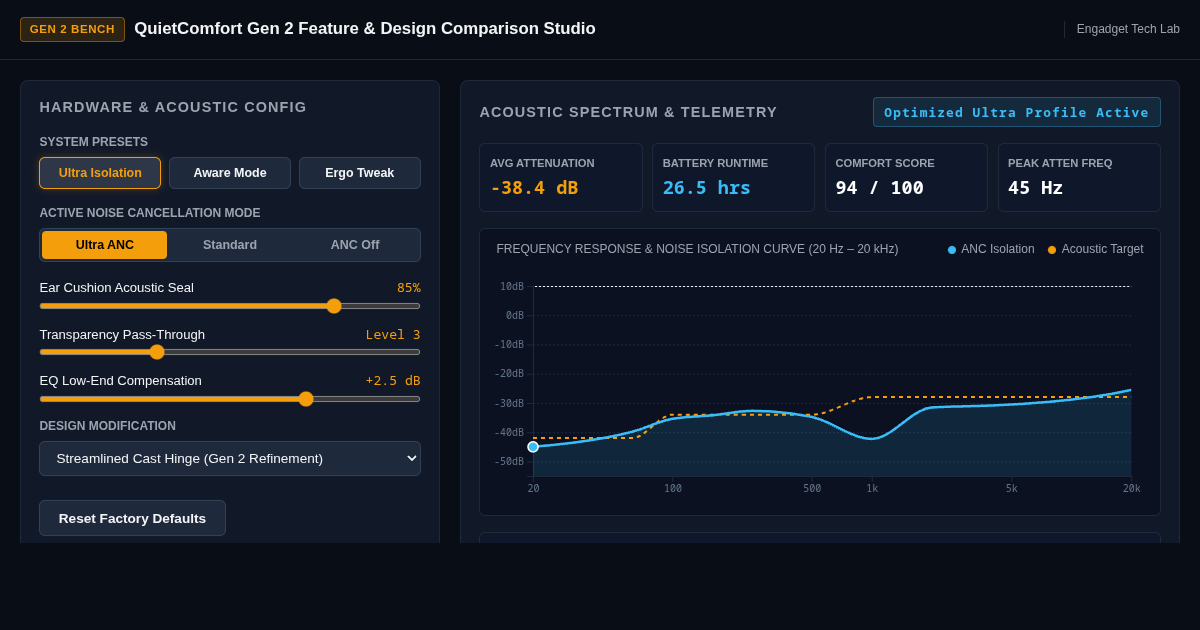Screen dimensions: 1200x630
Task: Click the 20k frequency axis label
Action: (1132, 489)
